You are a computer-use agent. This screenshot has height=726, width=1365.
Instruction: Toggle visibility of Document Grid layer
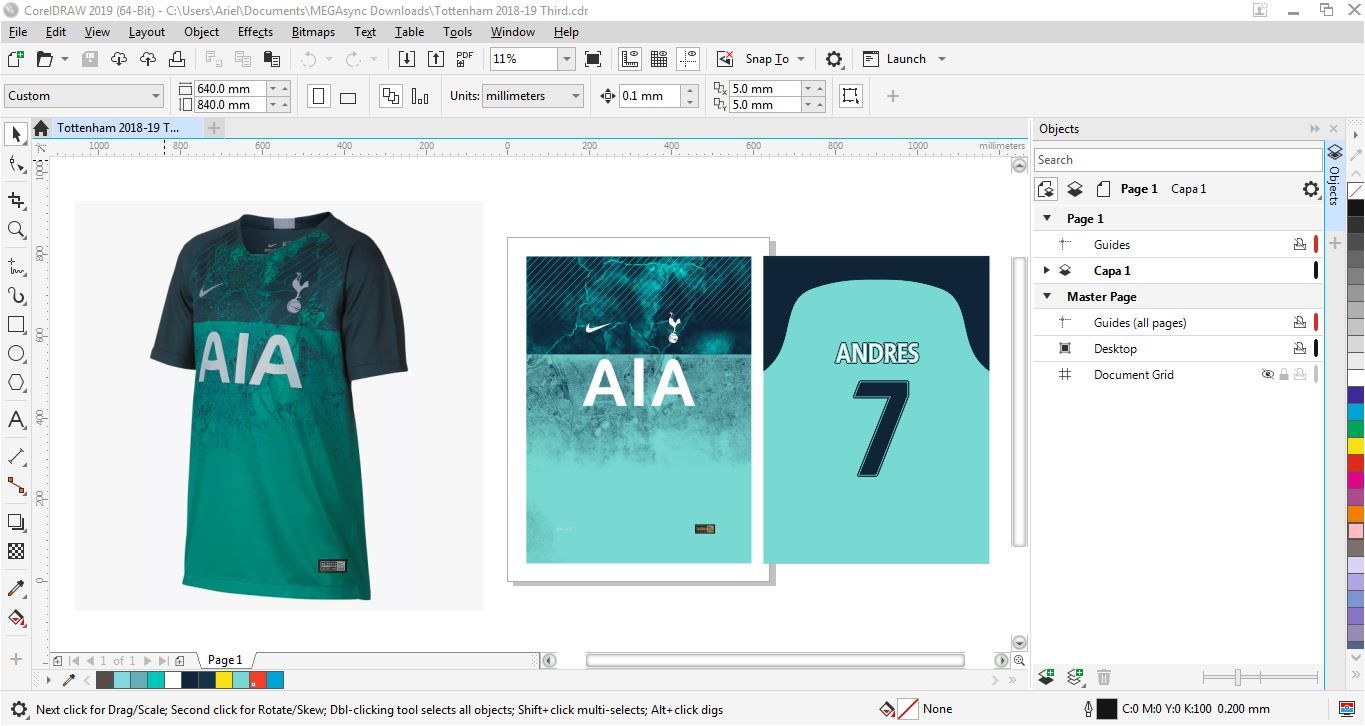(x=1267, y=375)
